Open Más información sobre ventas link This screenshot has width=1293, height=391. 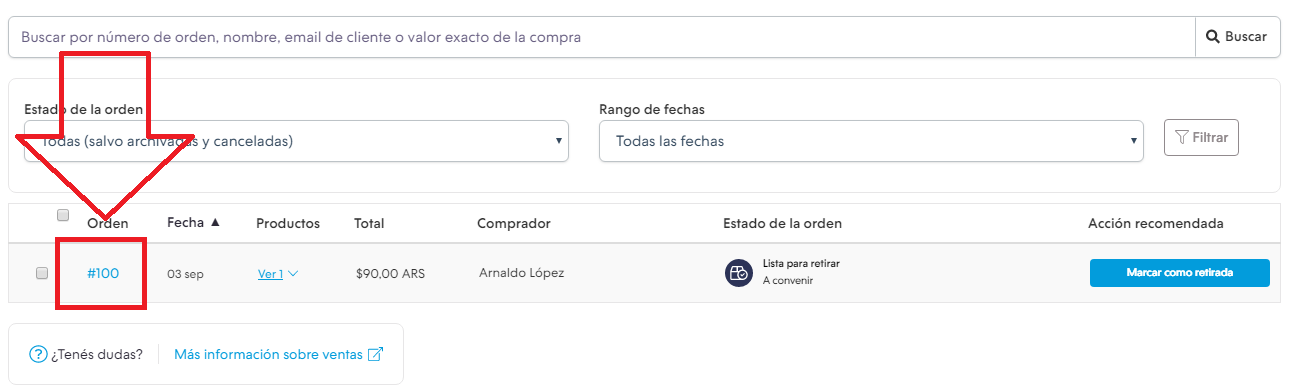pos(268,354)
